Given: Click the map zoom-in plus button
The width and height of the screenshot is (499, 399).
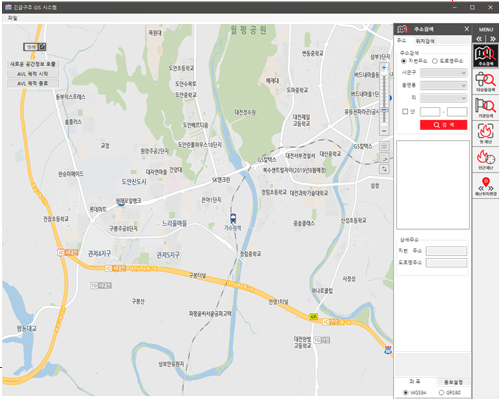Looking at the screenshot, I should (x=384, y=68).
